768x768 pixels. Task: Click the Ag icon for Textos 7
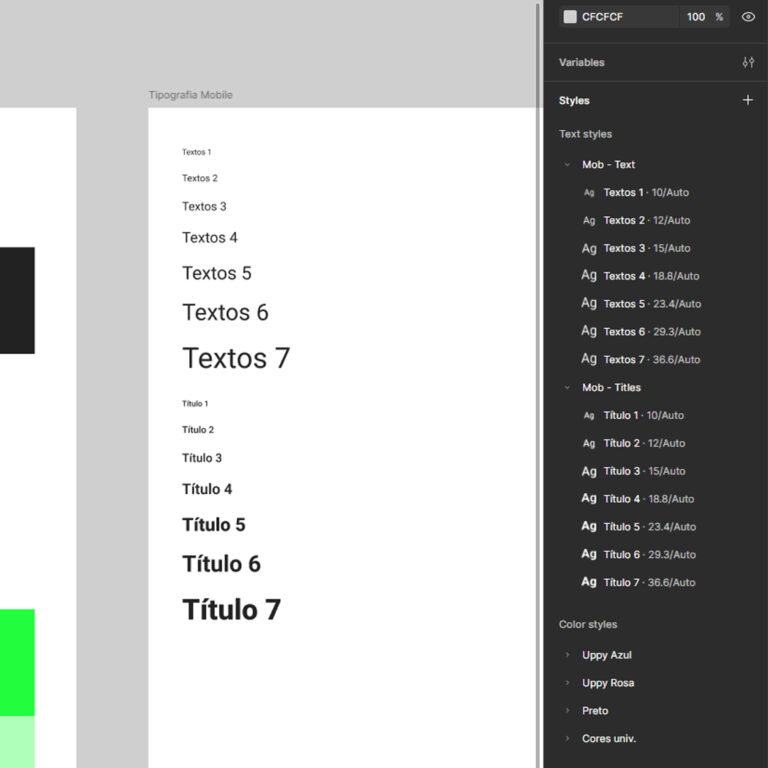[589, 359]
